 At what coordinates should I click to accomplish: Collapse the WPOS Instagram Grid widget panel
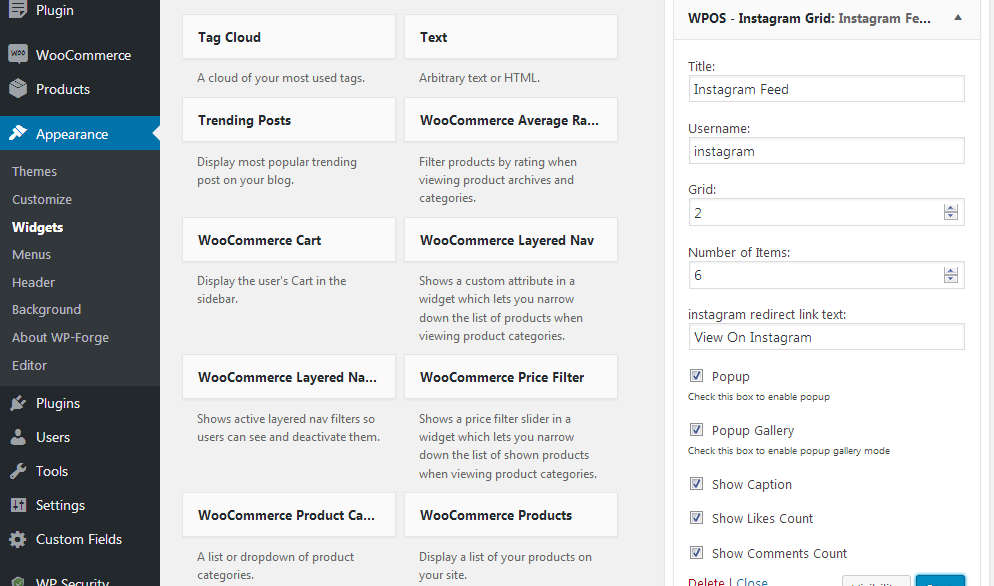(958, 18)
